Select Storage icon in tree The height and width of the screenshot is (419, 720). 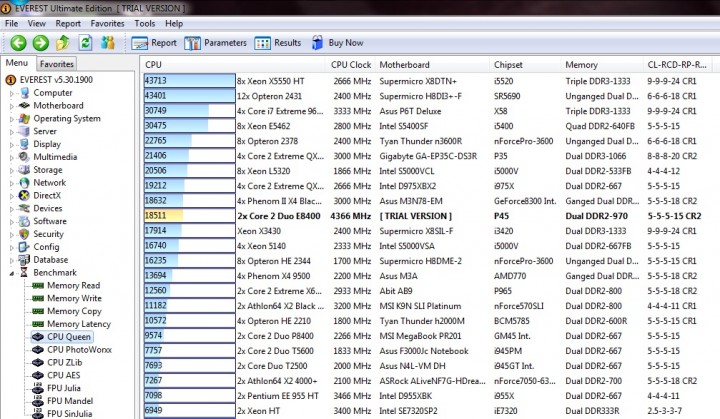click(x=24, y=170)
